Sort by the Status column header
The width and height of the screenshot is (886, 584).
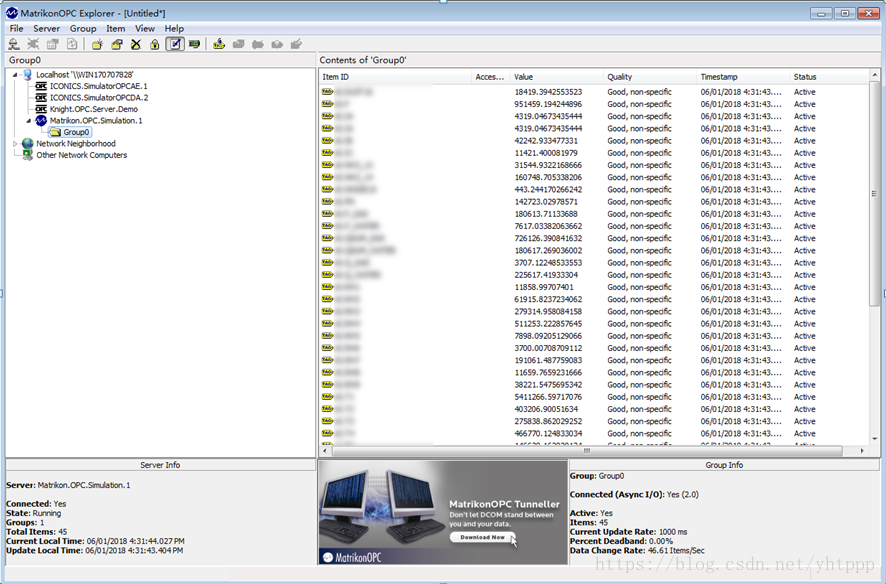(829, 77)
